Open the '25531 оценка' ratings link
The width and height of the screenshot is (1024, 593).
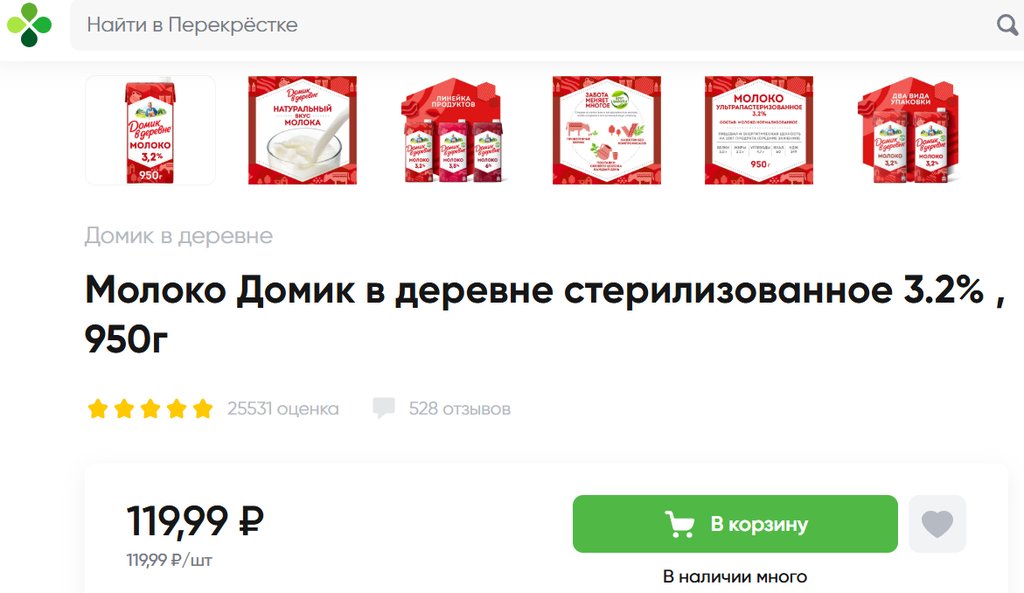283,409
